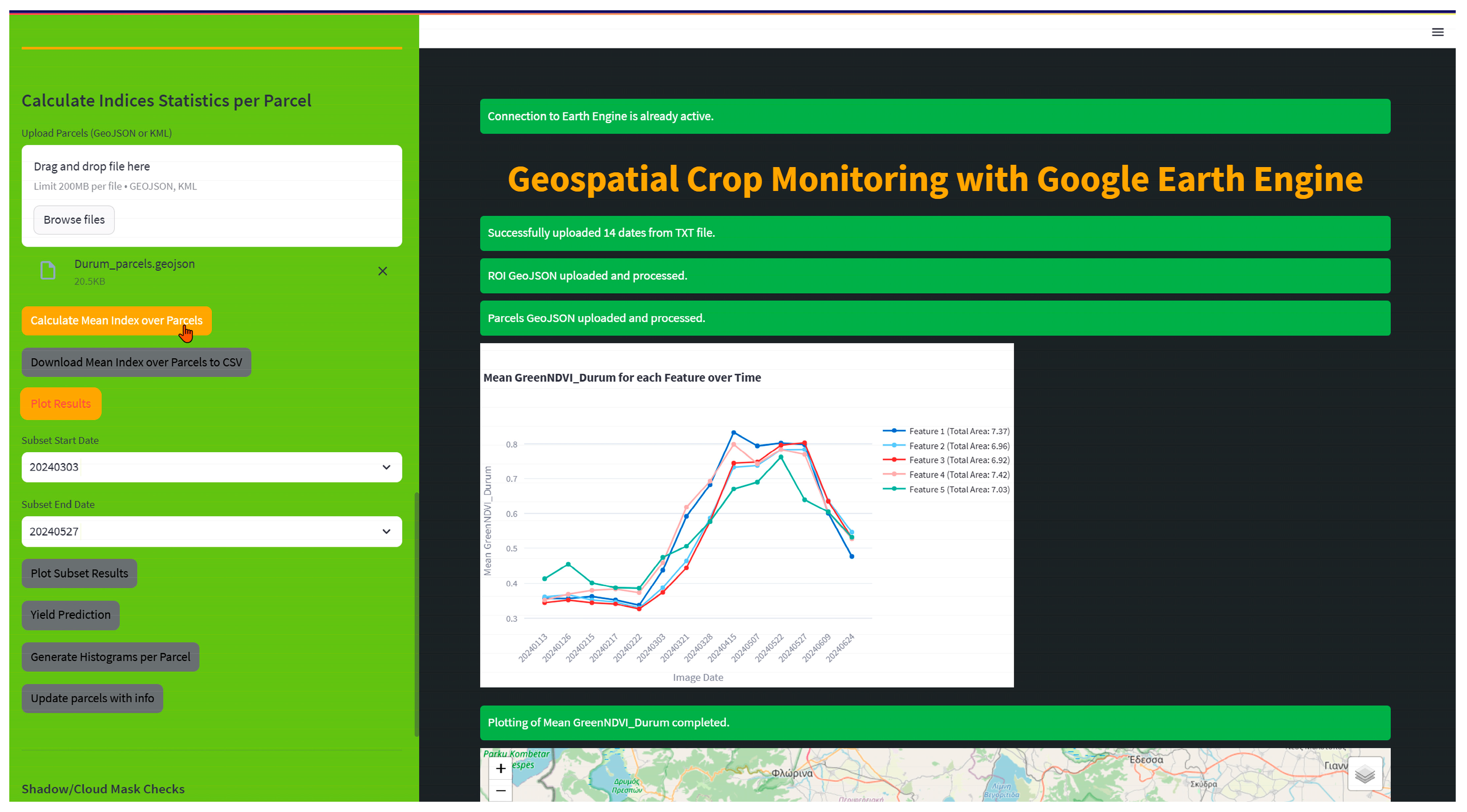Click the Φλώρινα label on the map

coord(792,773)
